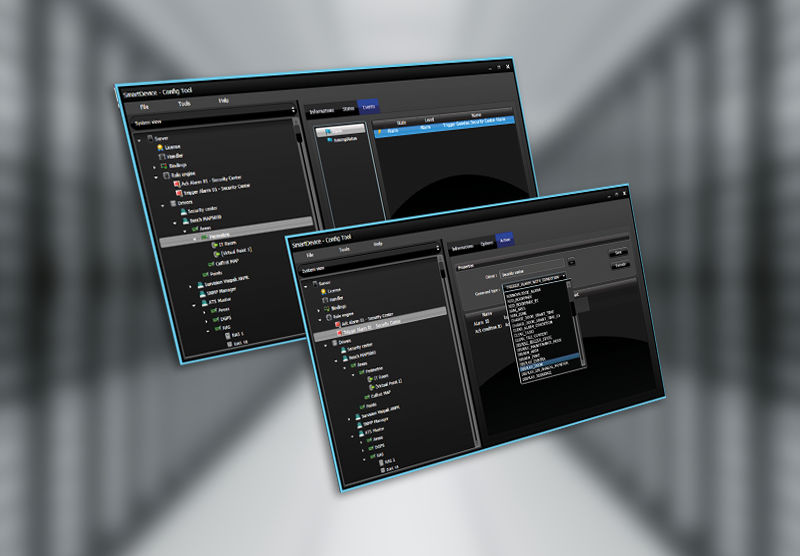Select Events tab in back window
This screenshot has height=556, width=800.
point(368,107)
